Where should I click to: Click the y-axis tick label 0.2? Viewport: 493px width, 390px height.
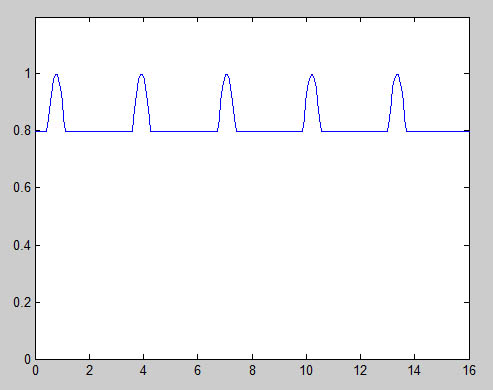pos(22,302)
